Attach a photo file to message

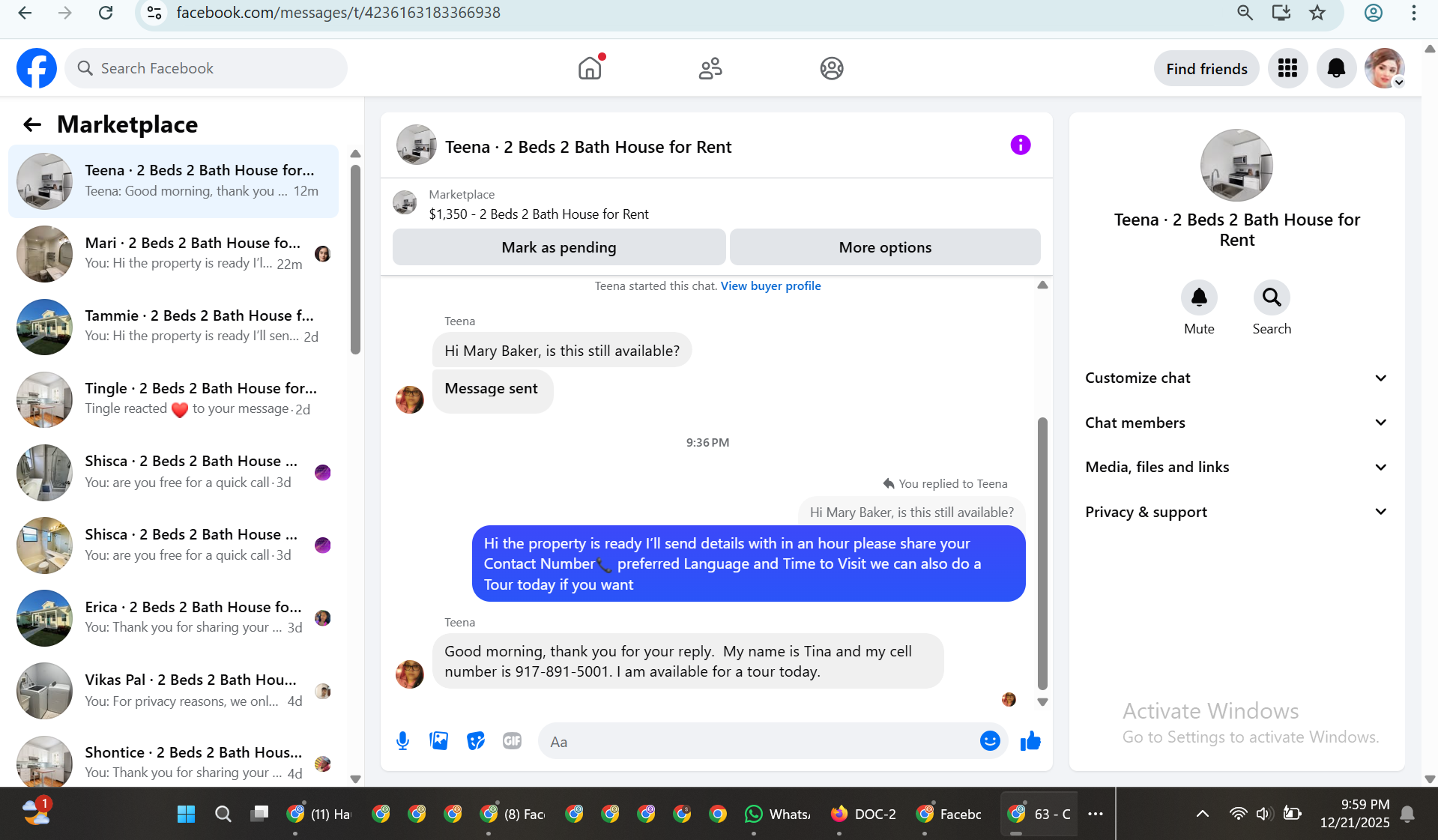pyautogui.click(x=438, y=741)
